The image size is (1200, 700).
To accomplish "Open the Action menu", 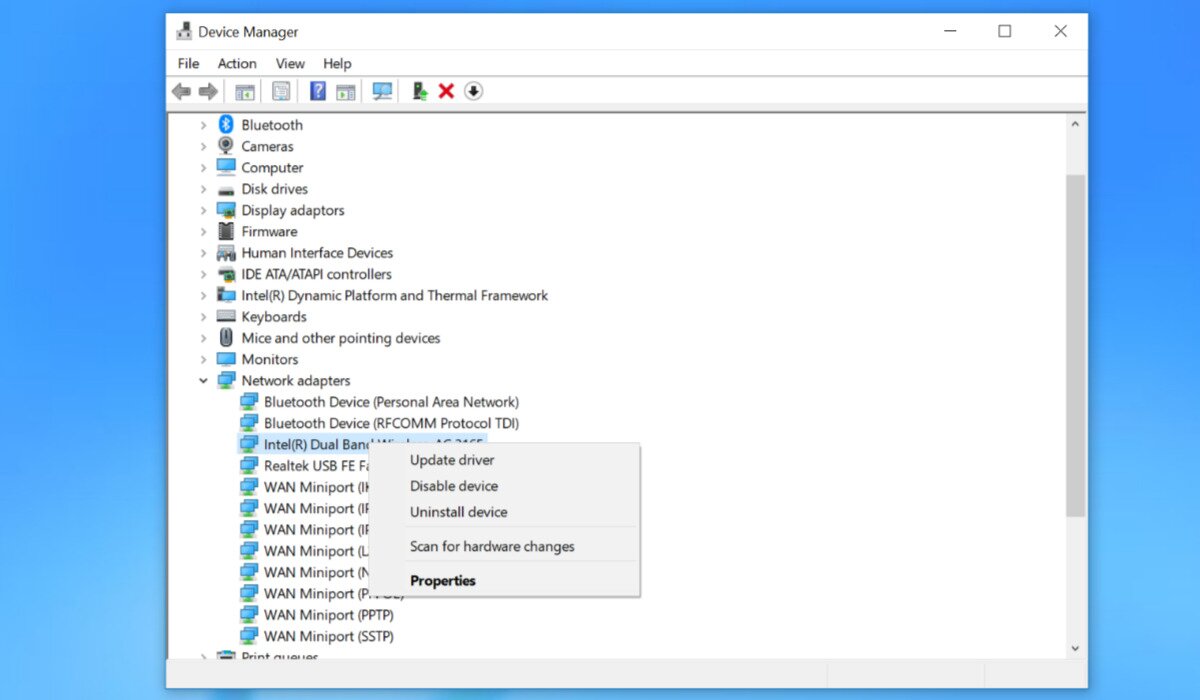I will tap(237, 63).
